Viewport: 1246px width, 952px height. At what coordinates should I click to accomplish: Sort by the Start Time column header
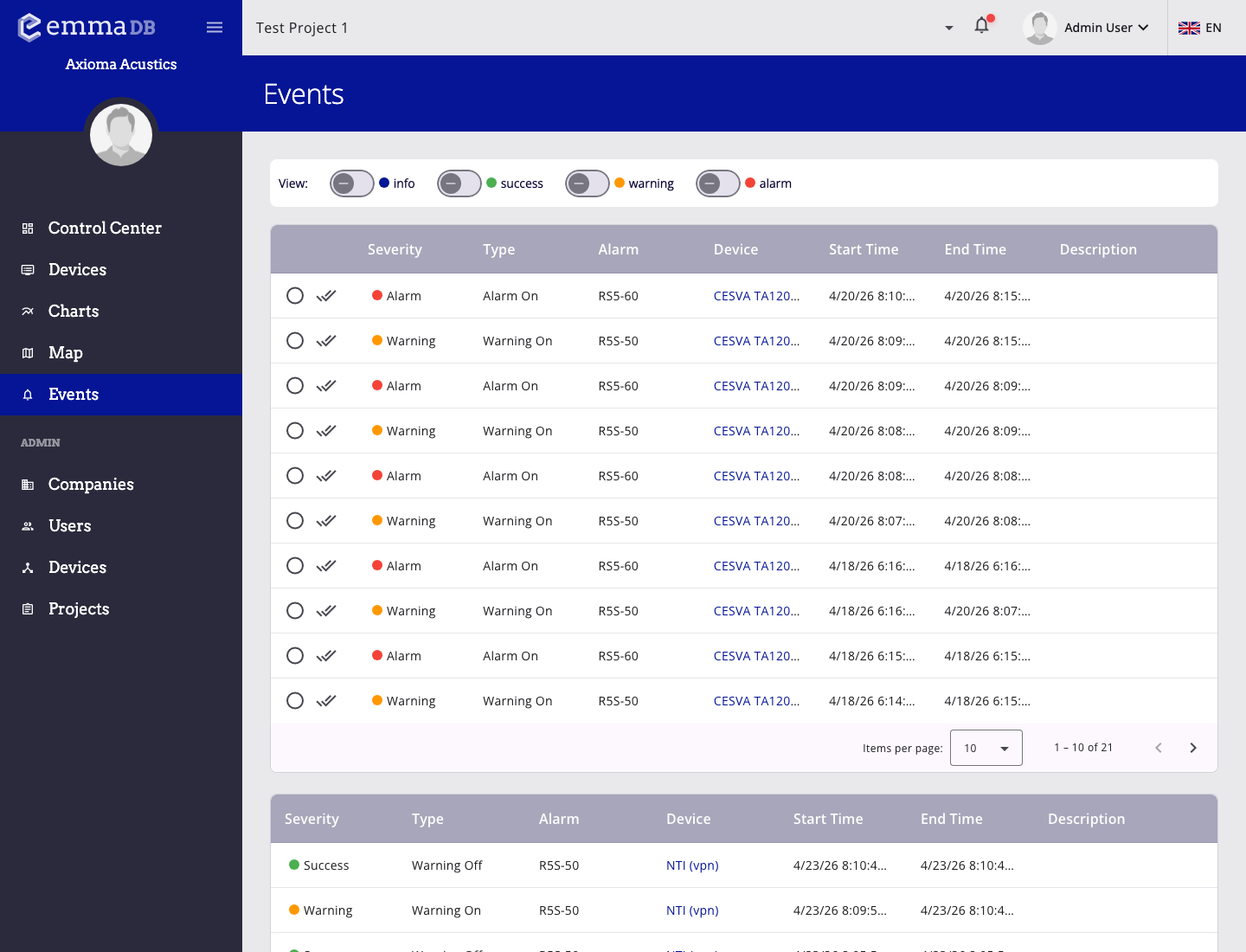[x=863, y=249]
